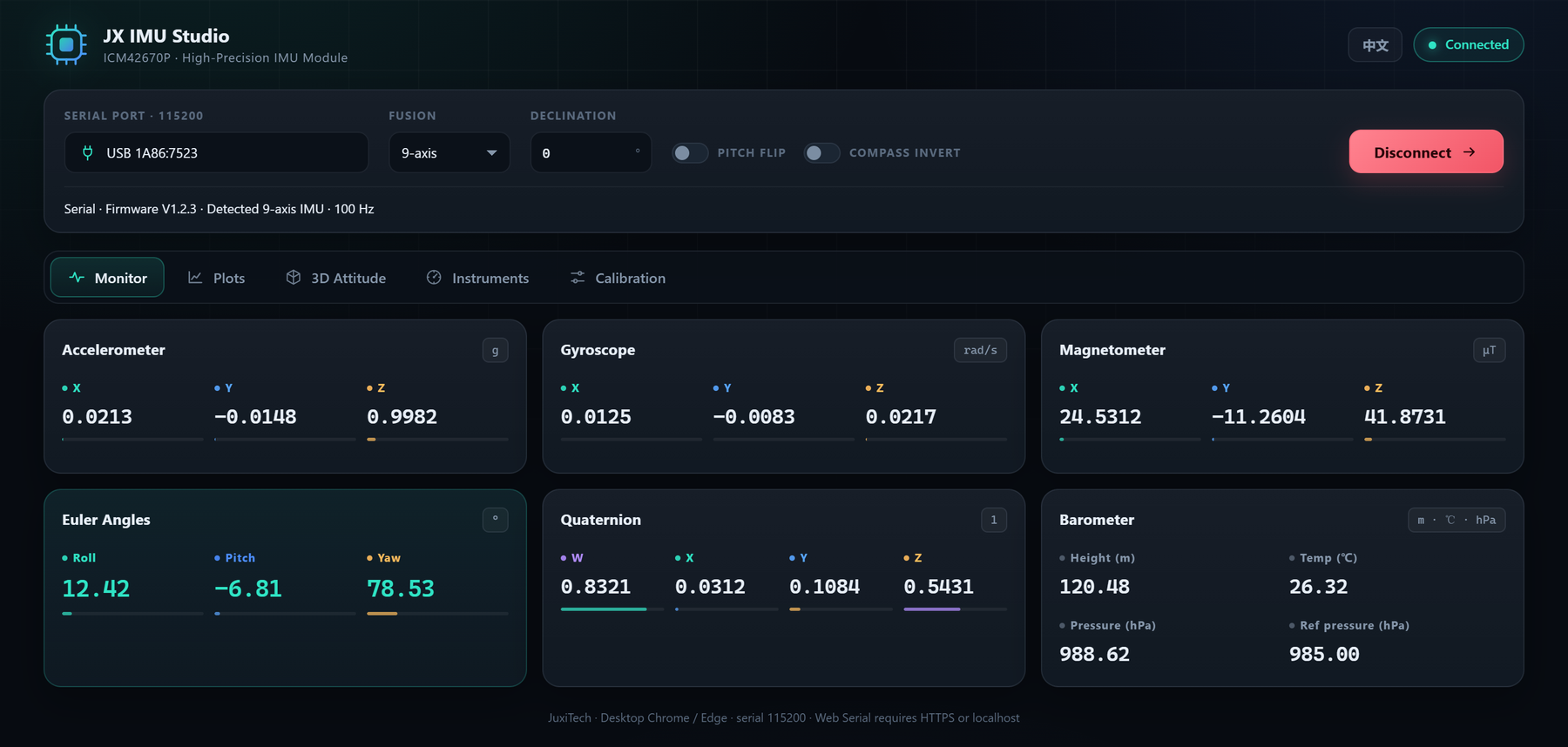Image resolution: width=1568 pixels, height=747 pixels.
Task: Click the Quaternion Z value 0.5431
Action: pos(938,587)
